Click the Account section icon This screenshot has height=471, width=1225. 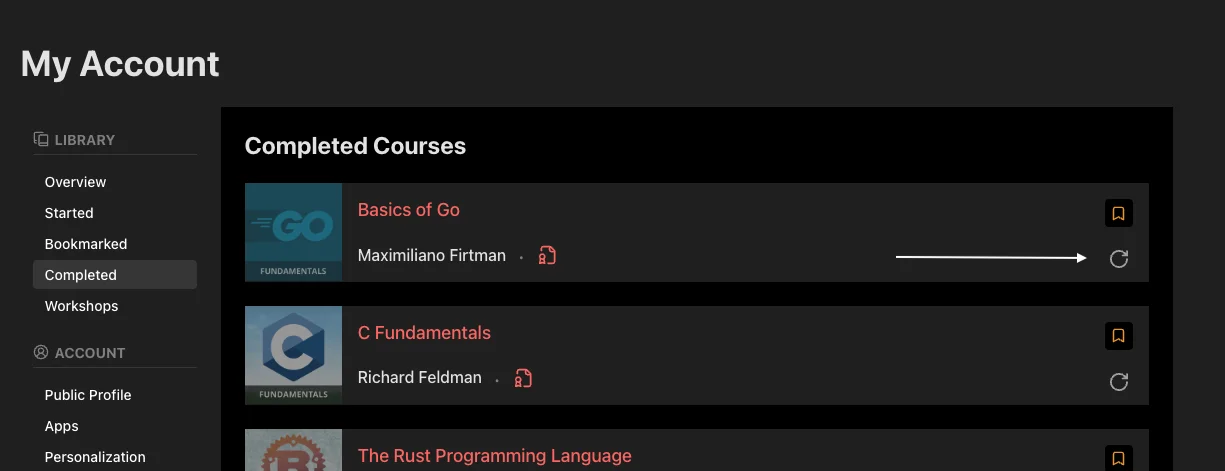click(x=41, y=352)
